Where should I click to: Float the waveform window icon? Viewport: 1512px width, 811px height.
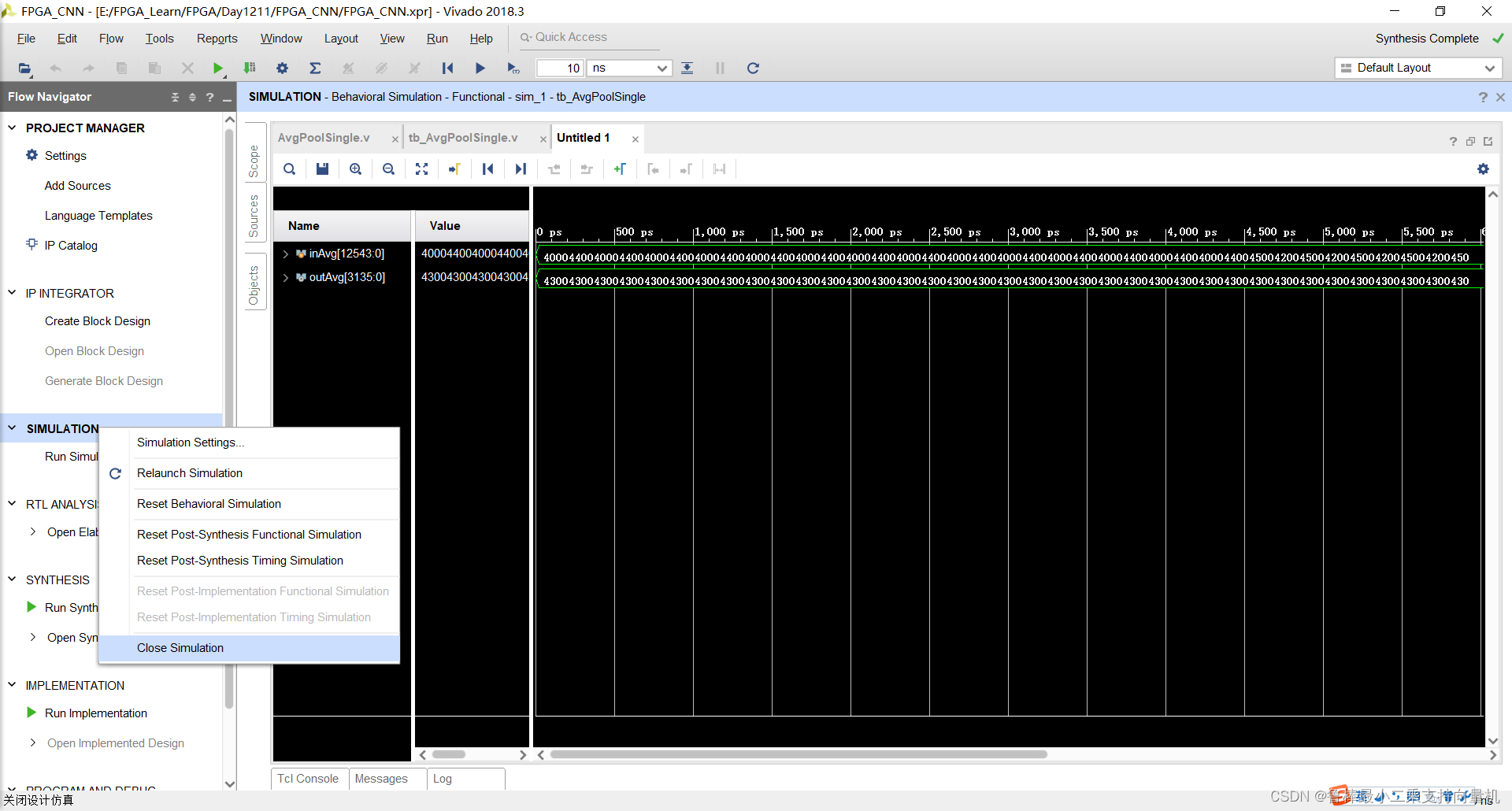coord(1470,142)
